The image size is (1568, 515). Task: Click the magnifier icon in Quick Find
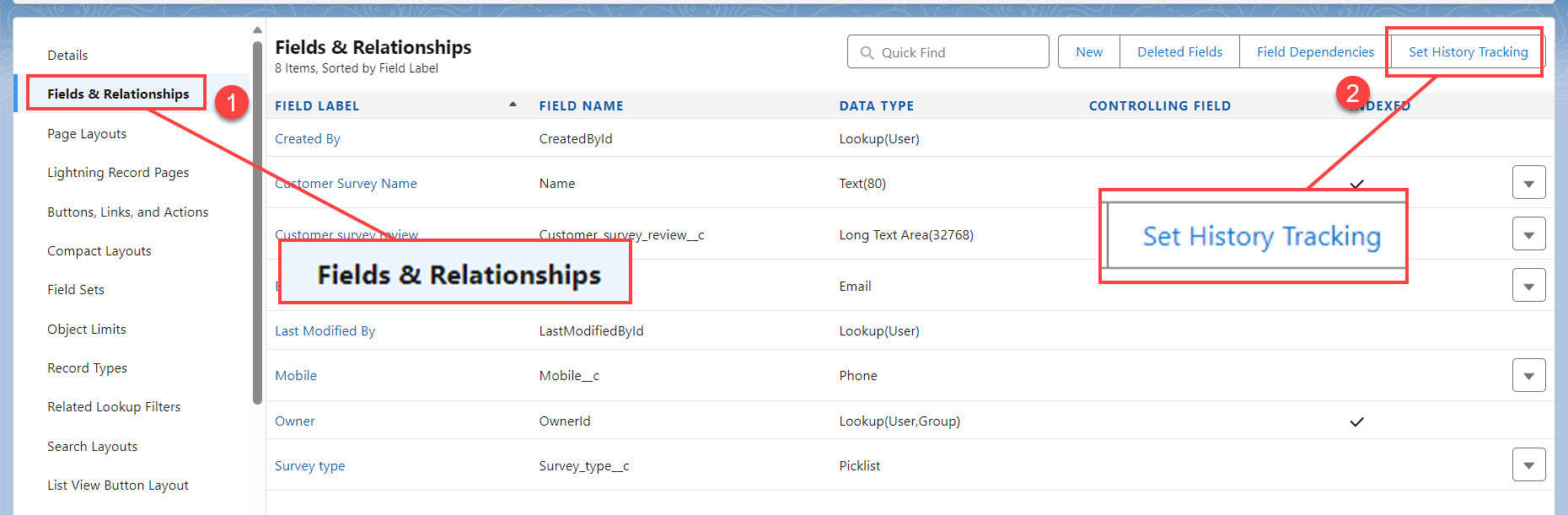pyautogui.click(x=867, y=52)
